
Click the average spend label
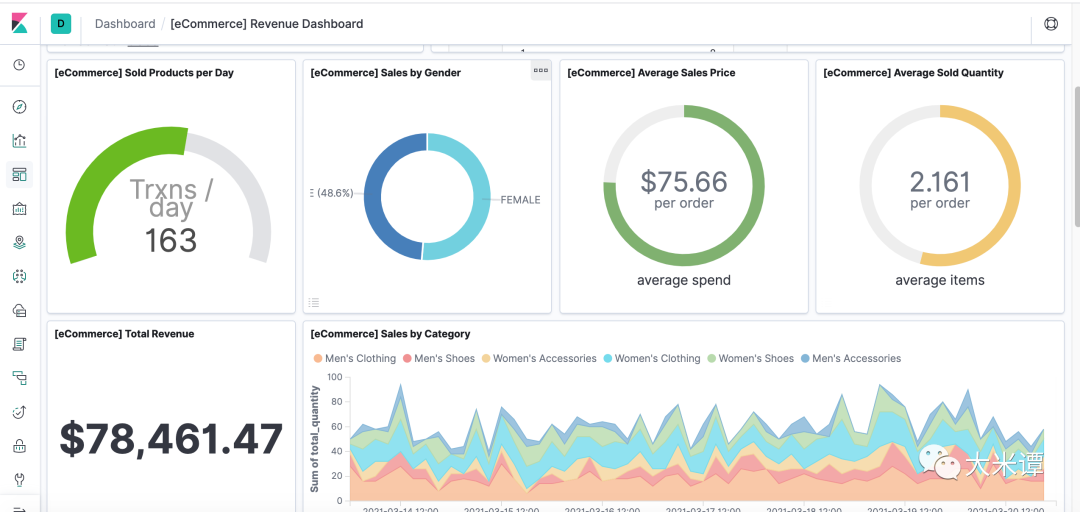(x=684, y=280)
